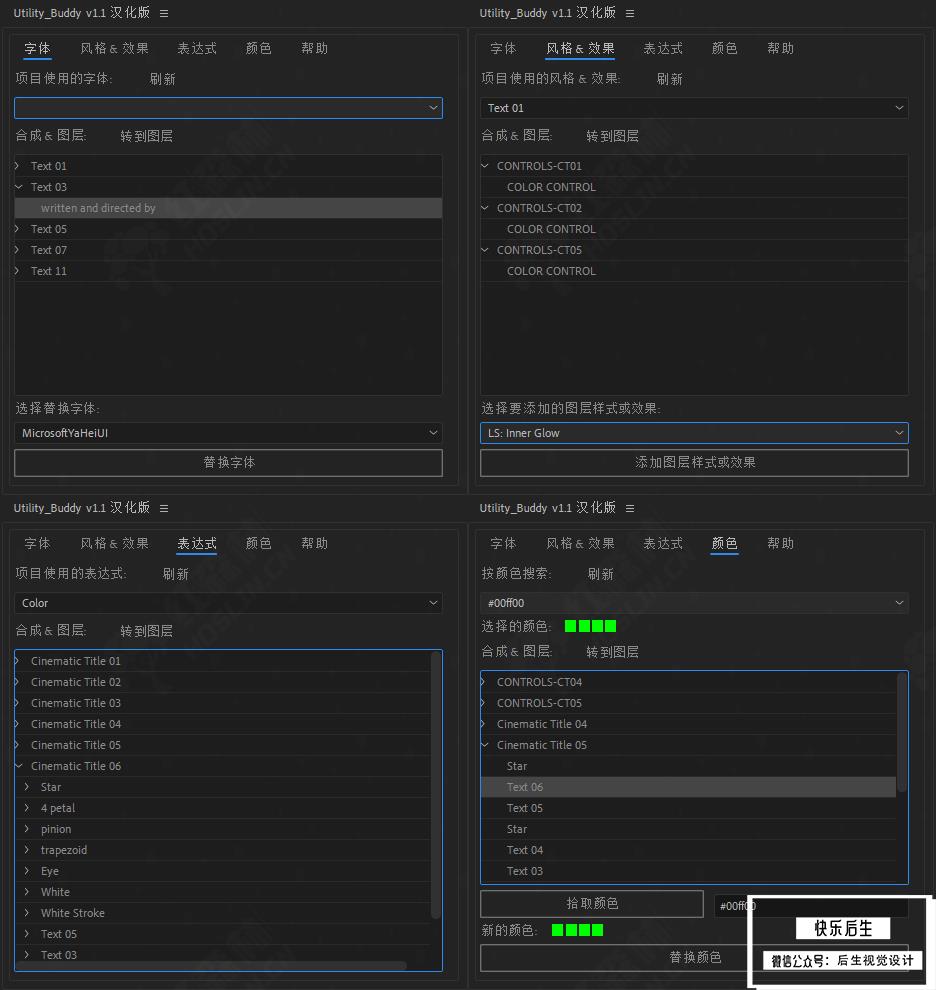The height and width of the screenshot is (990, 936).
Task: Expand the trapezoid layer
Action: (27, 850)
